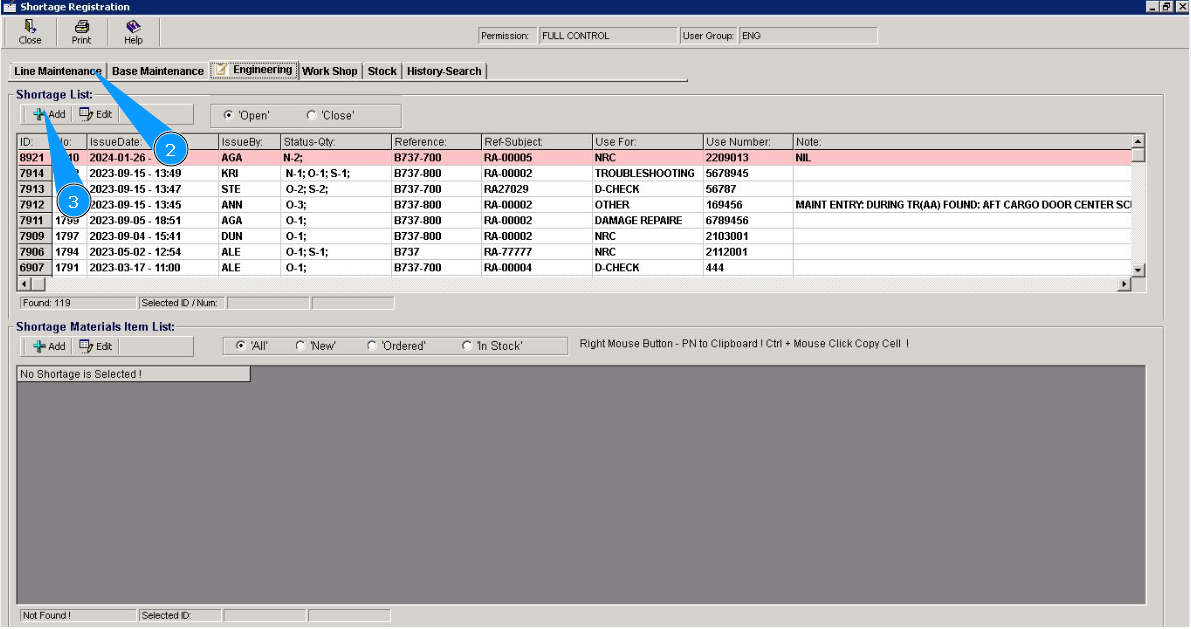The height and width of the screenshot is (629, 1191).
Task: Select the 'Close' shortage filter
Action: point(330,115)
